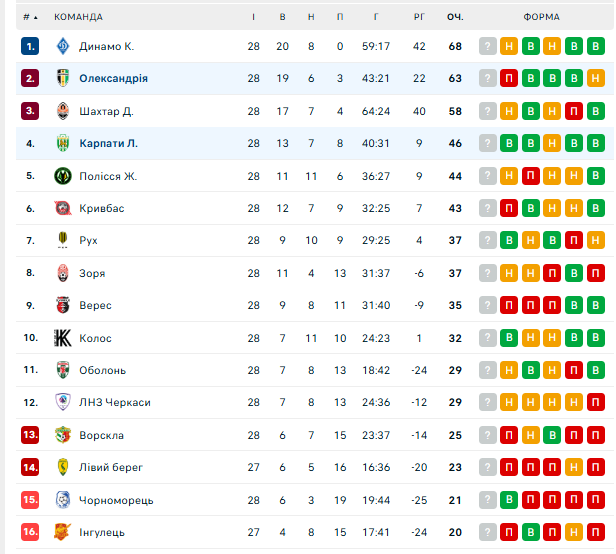Click the rank 1 blue position badge
616x554 pixels.
(x=30, y=46)
